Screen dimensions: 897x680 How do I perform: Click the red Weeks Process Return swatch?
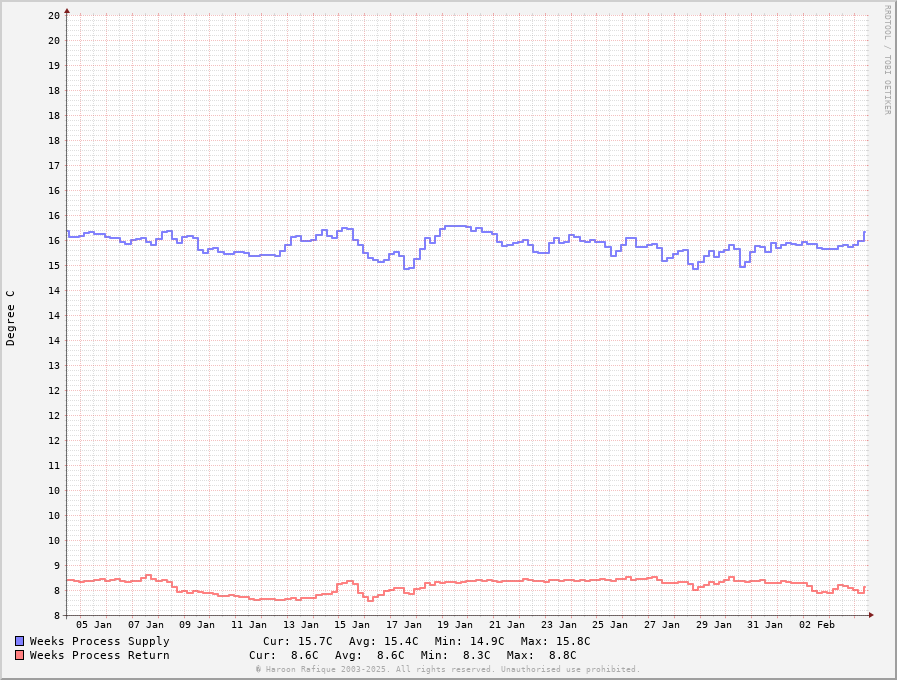[19, 655]
